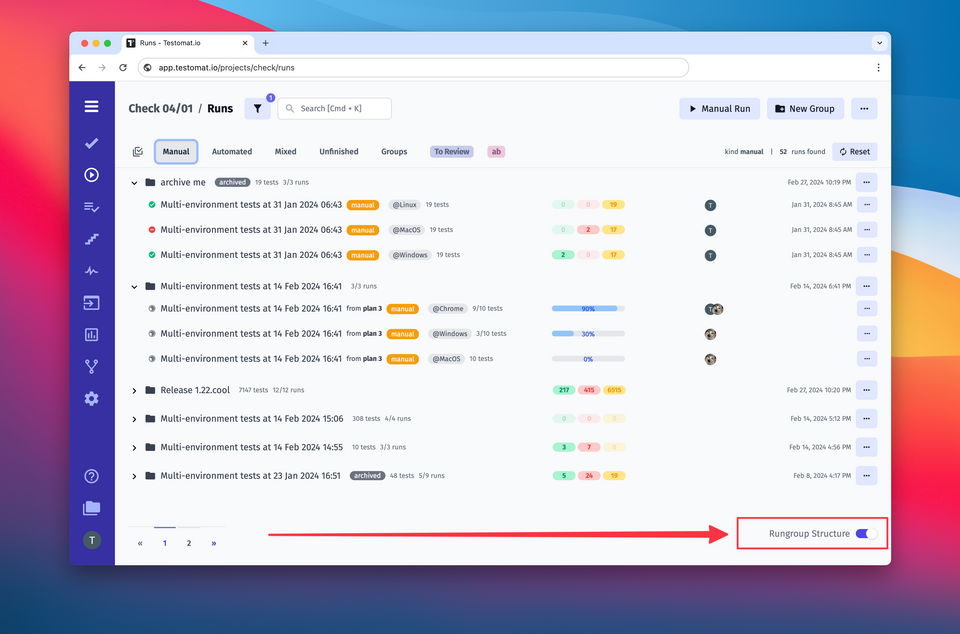Open the browser three-dot menu
Viewport: 960px width, 634px height.
[x=878, y=67]
